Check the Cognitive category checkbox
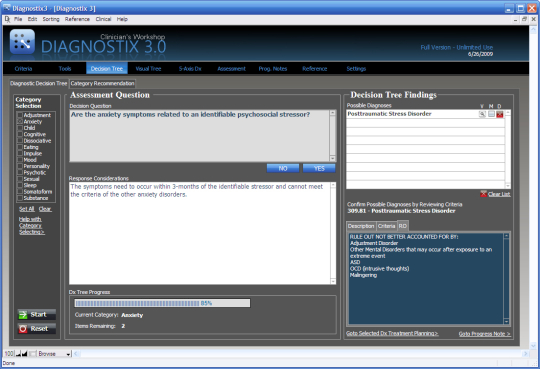The width and height of the screenshot is (540, 369). (20, 134)
